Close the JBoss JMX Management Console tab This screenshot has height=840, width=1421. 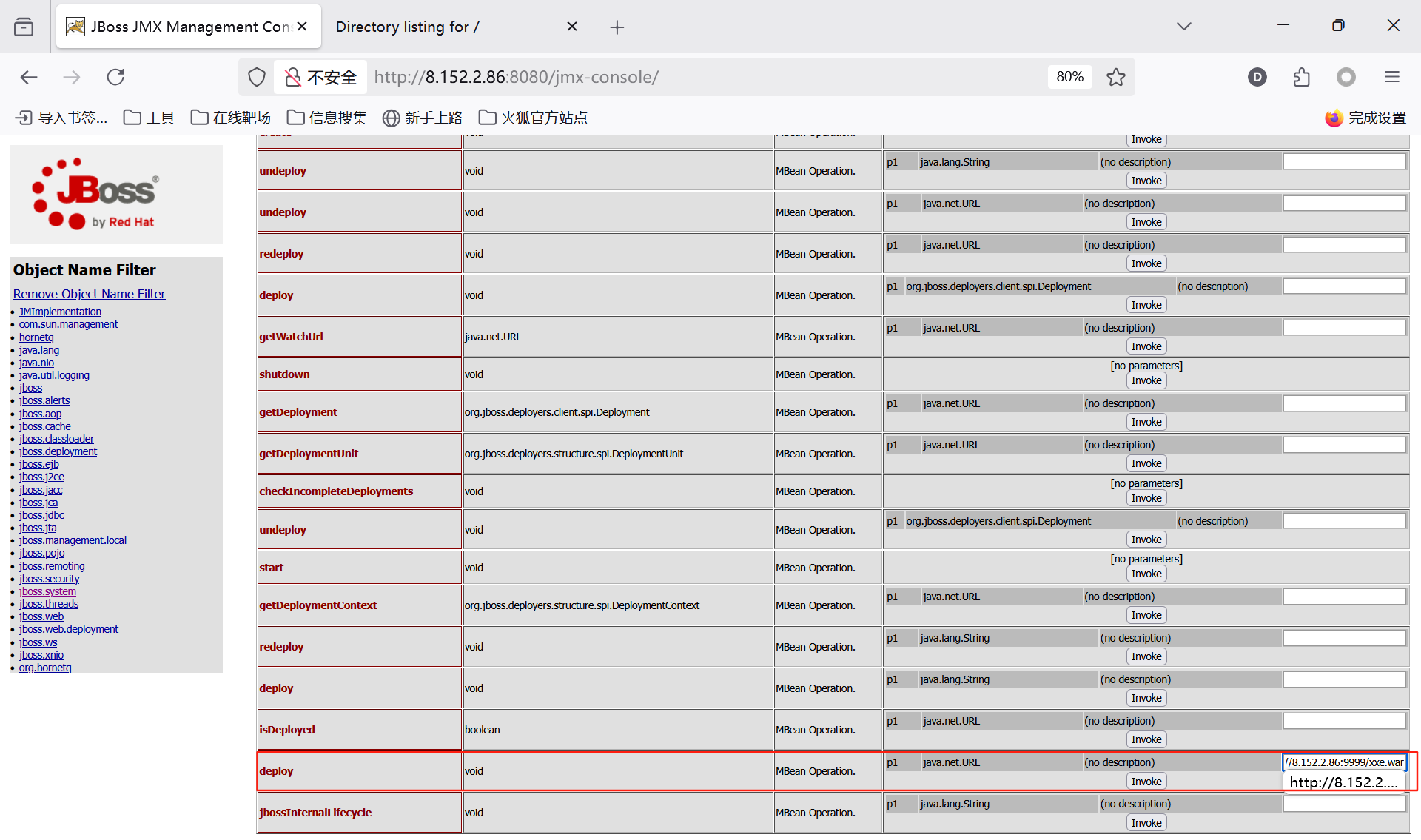pyautogui.click(x=302, y=27)
